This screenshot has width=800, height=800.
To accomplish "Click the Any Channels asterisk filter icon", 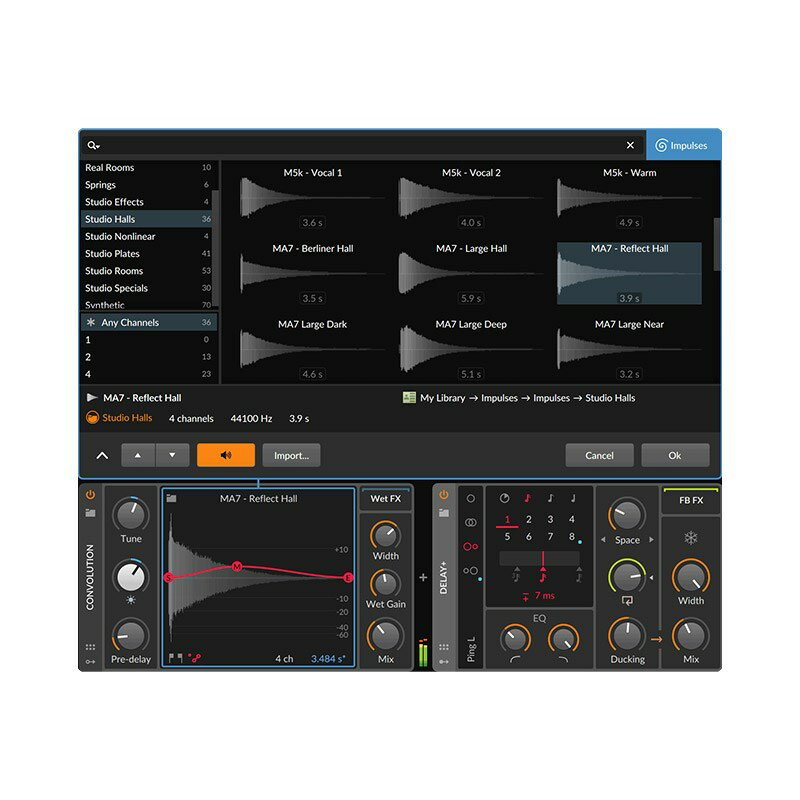I will coord(95,322).
